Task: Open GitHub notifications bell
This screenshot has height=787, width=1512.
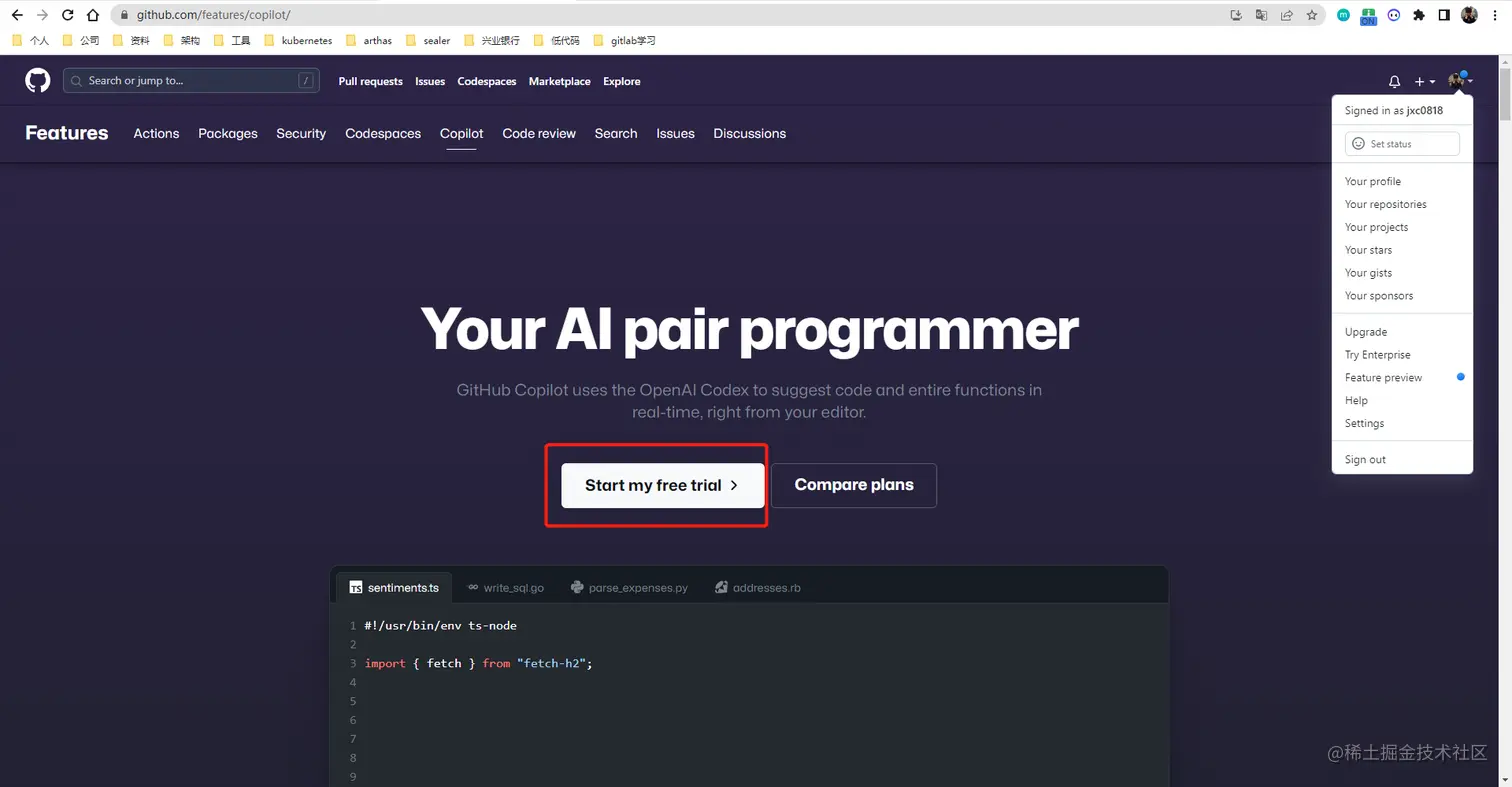Action: (x=1394, y=82)
